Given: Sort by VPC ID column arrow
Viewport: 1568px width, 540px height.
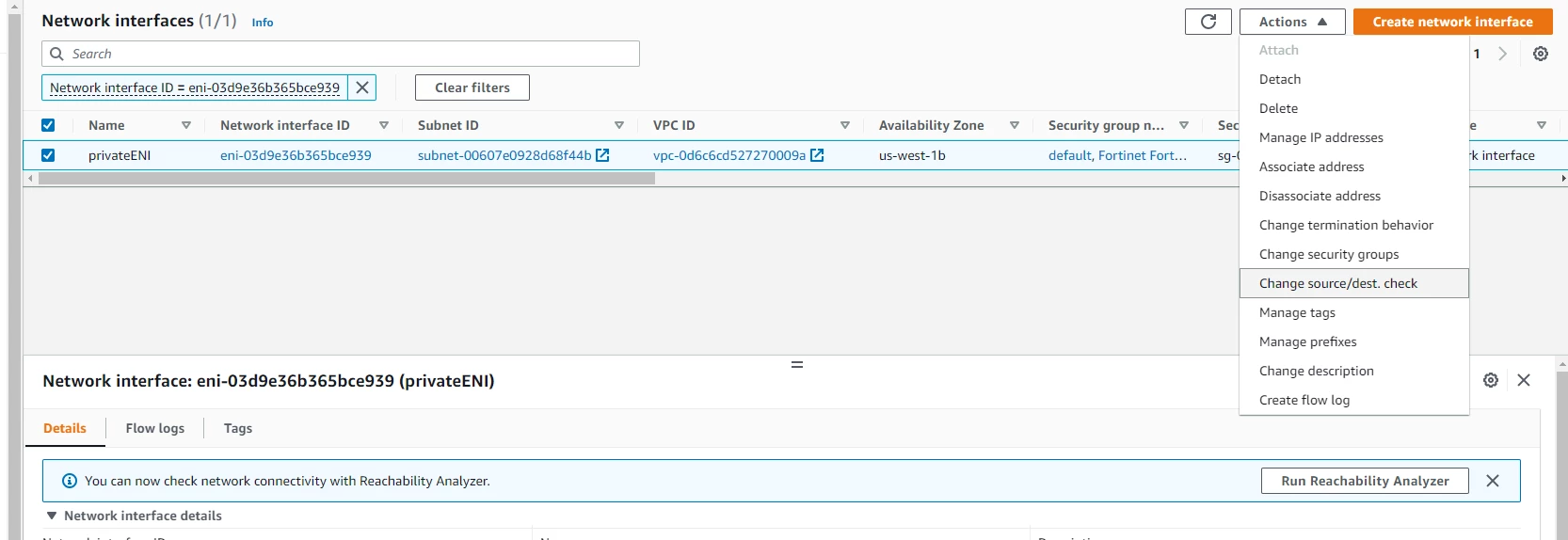Looking at the screenshot, I should tap(845, 125).
